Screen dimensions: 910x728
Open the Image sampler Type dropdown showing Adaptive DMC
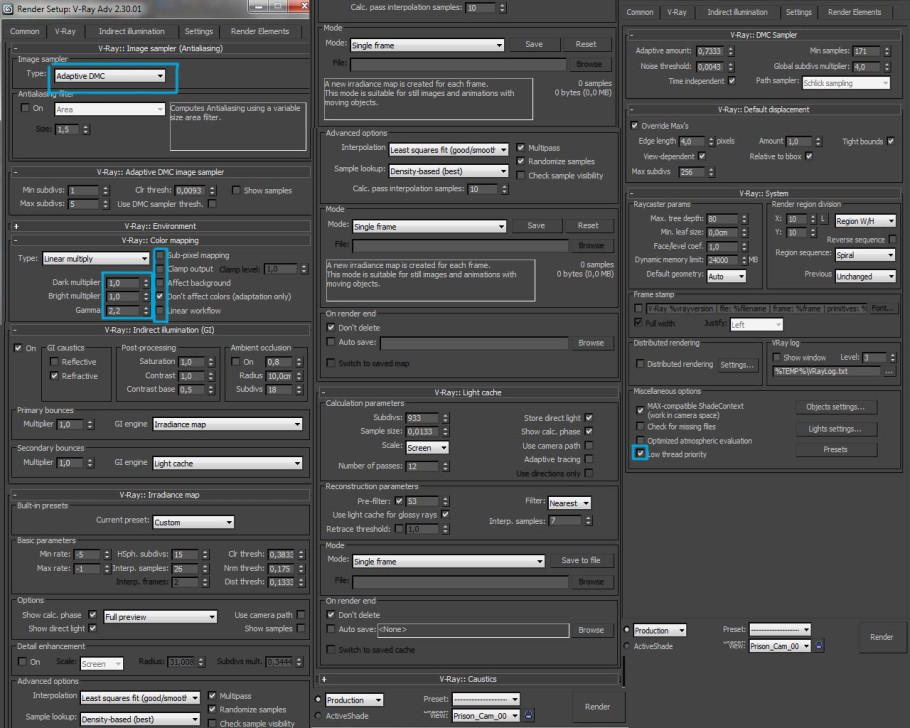(110, 76)
